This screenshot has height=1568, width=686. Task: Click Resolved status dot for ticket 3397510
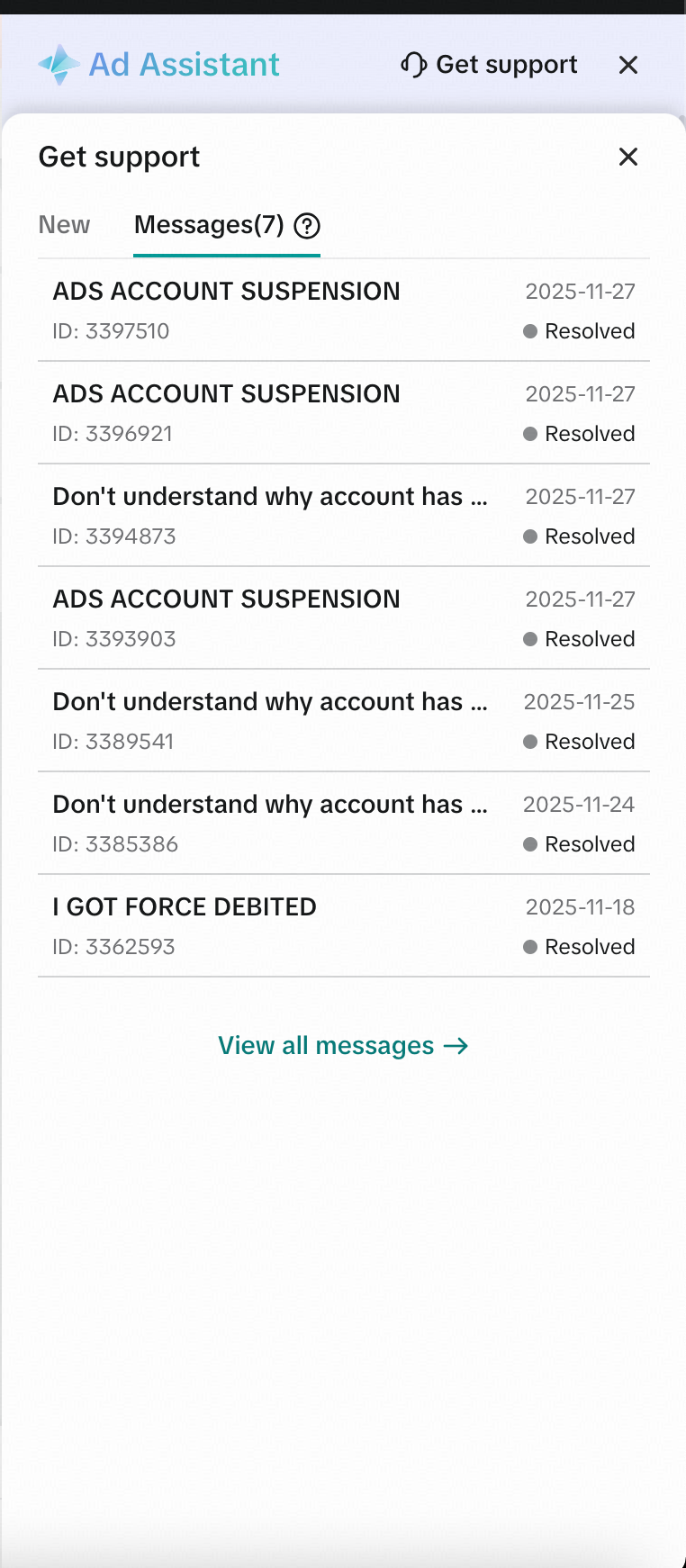[x=530, y=331]
